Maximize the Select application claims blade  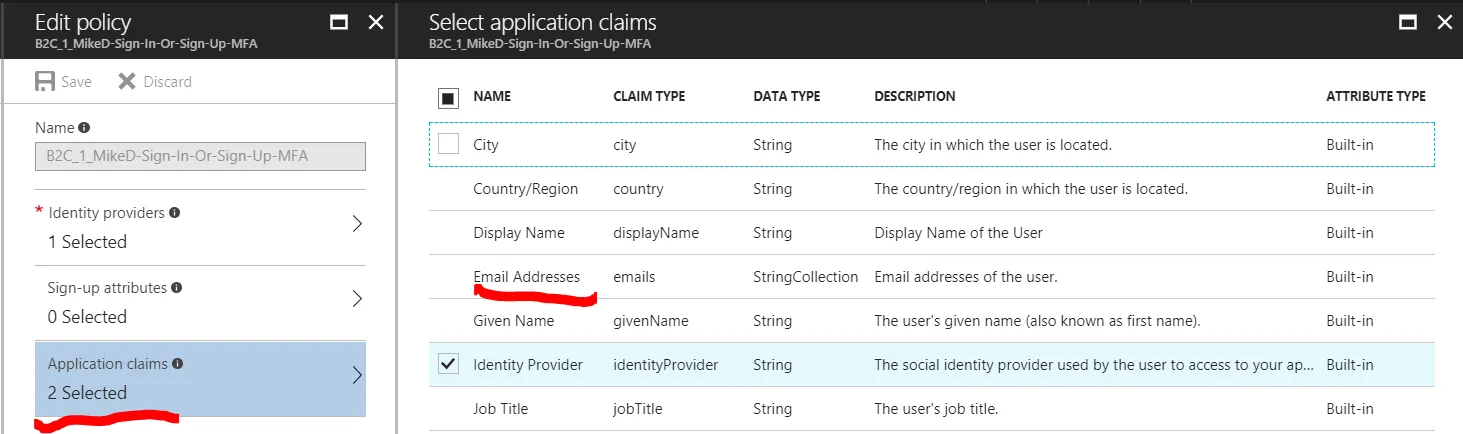pos(1408,22)
